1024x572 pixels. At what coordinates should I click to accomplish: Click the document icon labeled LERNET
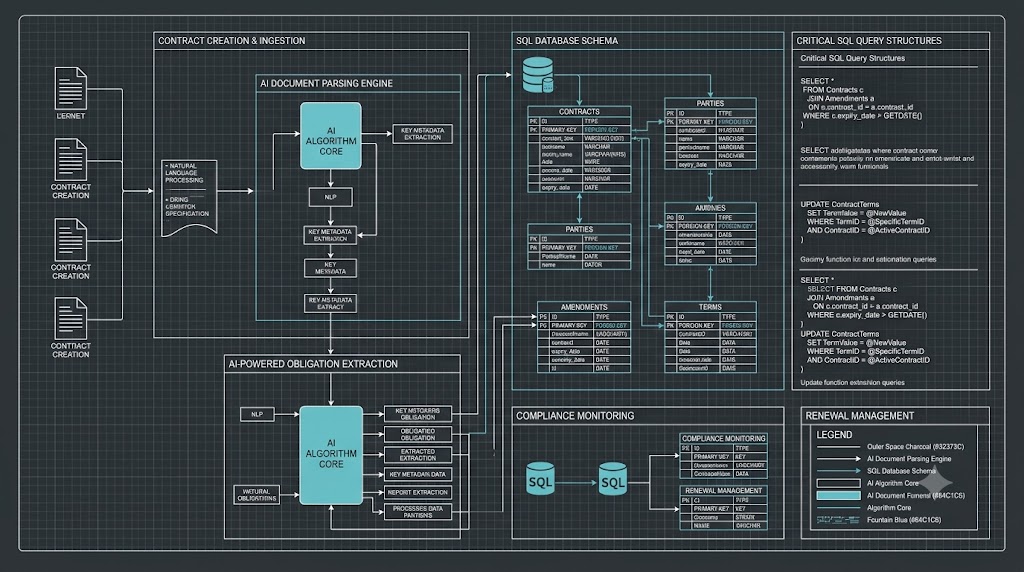coord(71,88)
